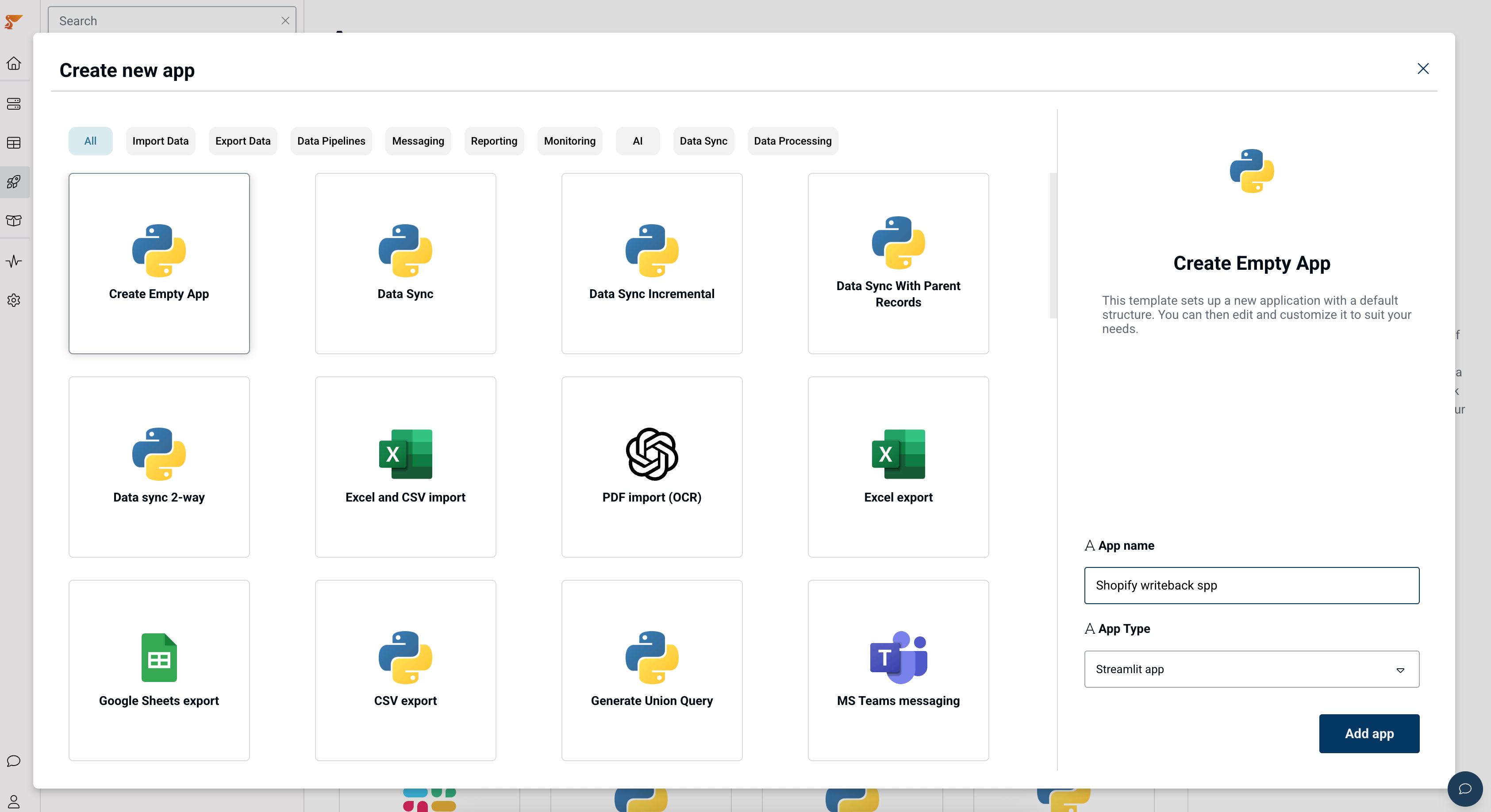Open the user profile icon in sidebar

pos(14,801)
